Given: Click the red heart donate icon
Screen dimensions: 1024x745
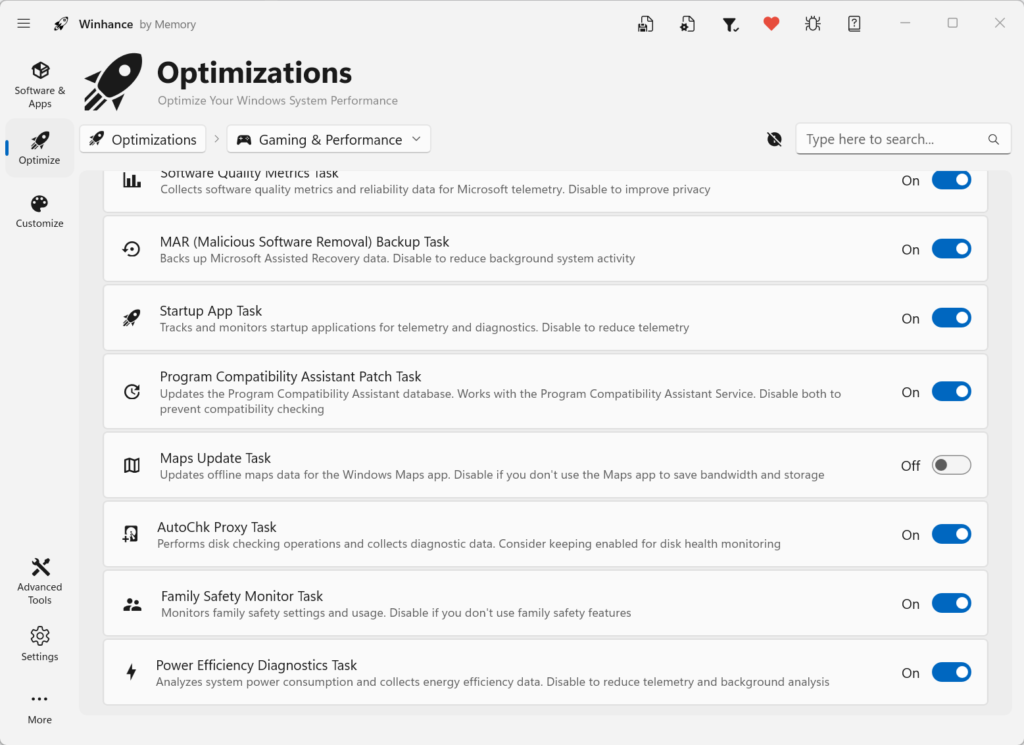Looking at the screenshot, I should pyautogui.click(x=771, y=24).
